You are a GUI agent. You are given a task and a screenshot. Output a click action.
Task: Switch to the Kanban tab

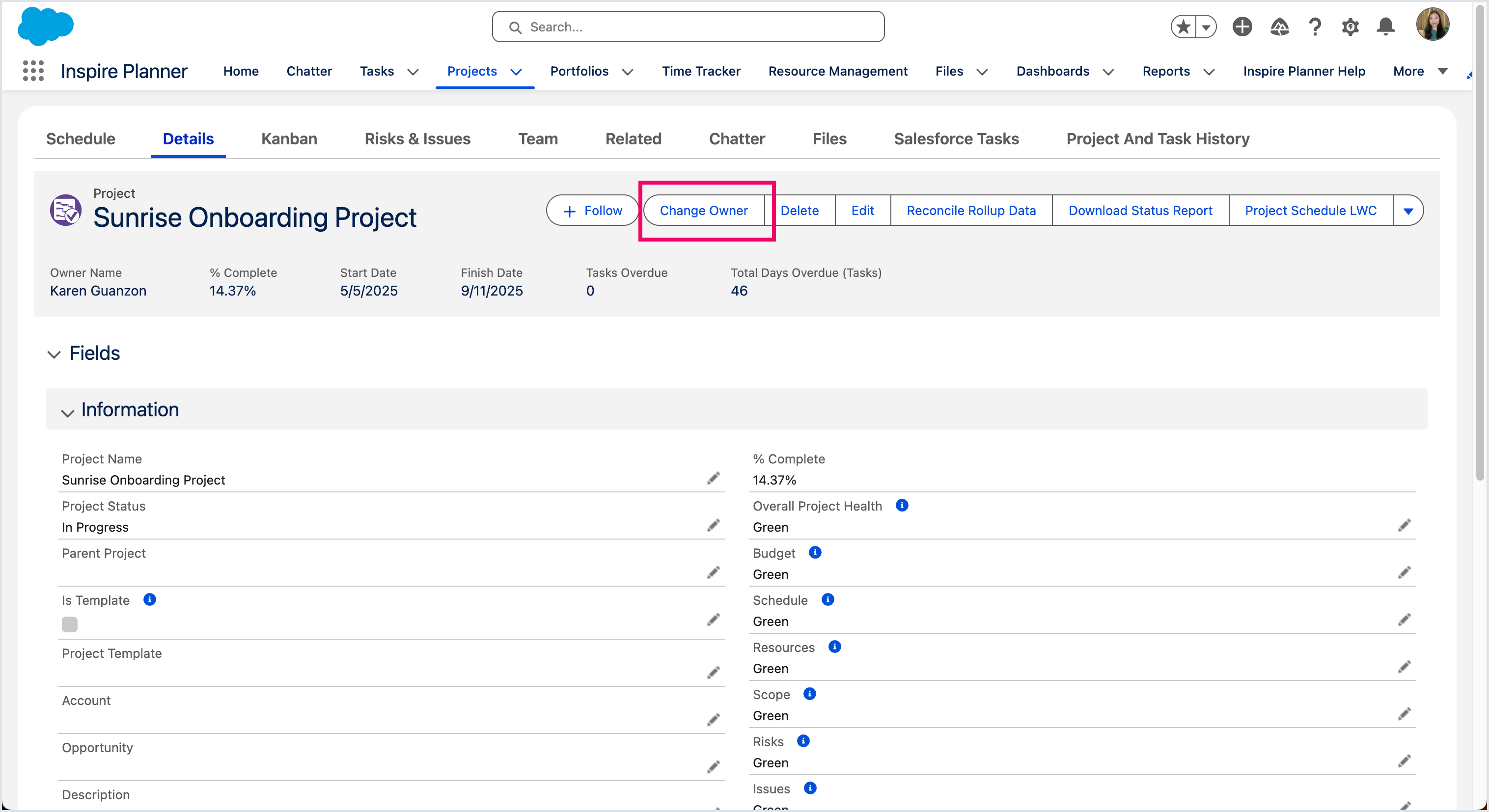click(x=289, y=139)
